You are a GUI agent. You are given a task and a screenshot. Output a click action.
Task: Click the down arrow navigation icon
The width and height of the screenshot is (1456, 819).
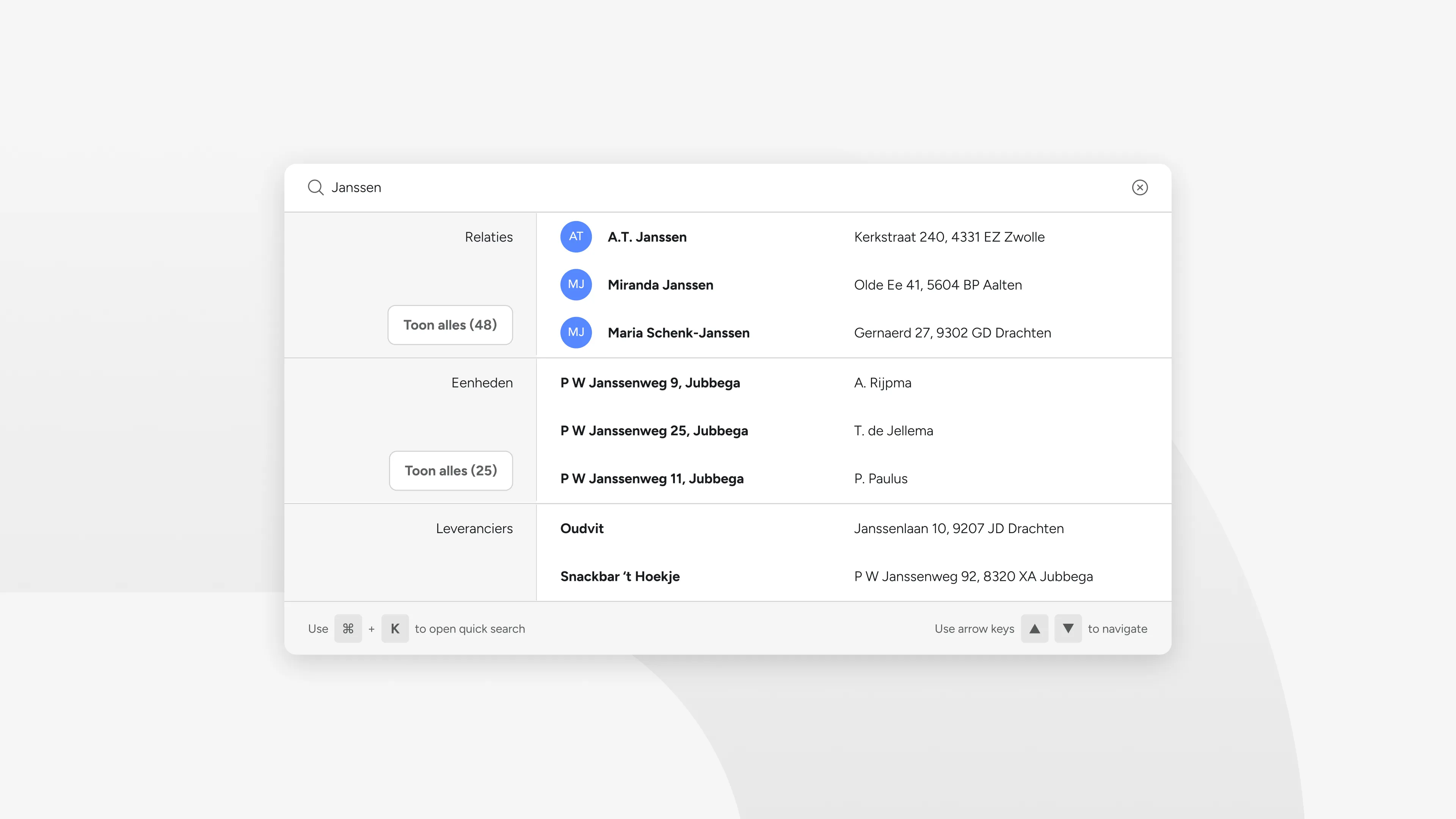pyautogui.click(x=1068, y=628)
